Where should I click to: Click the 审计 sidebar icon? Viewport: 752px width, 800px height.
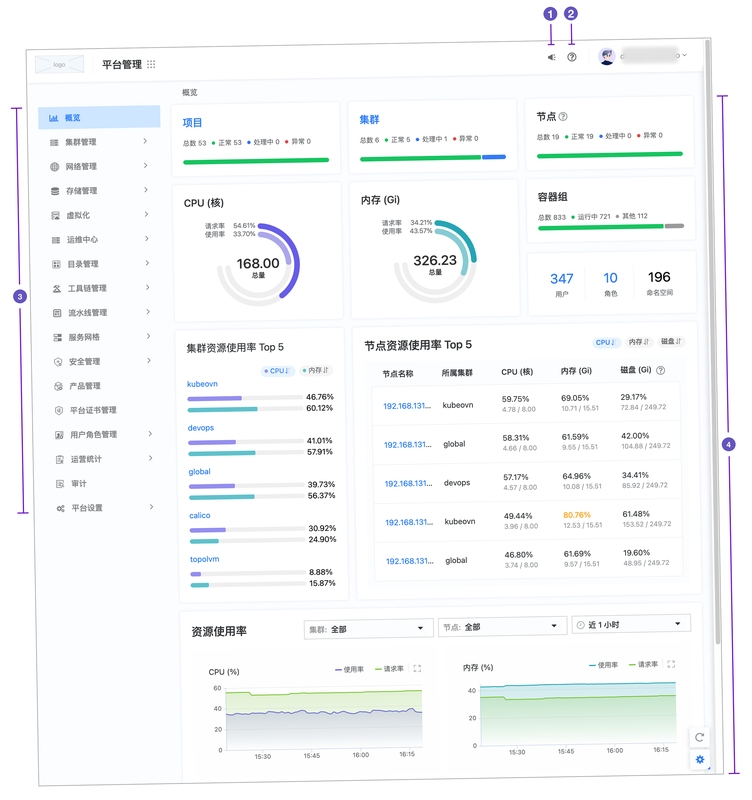[x=60, y=484]
